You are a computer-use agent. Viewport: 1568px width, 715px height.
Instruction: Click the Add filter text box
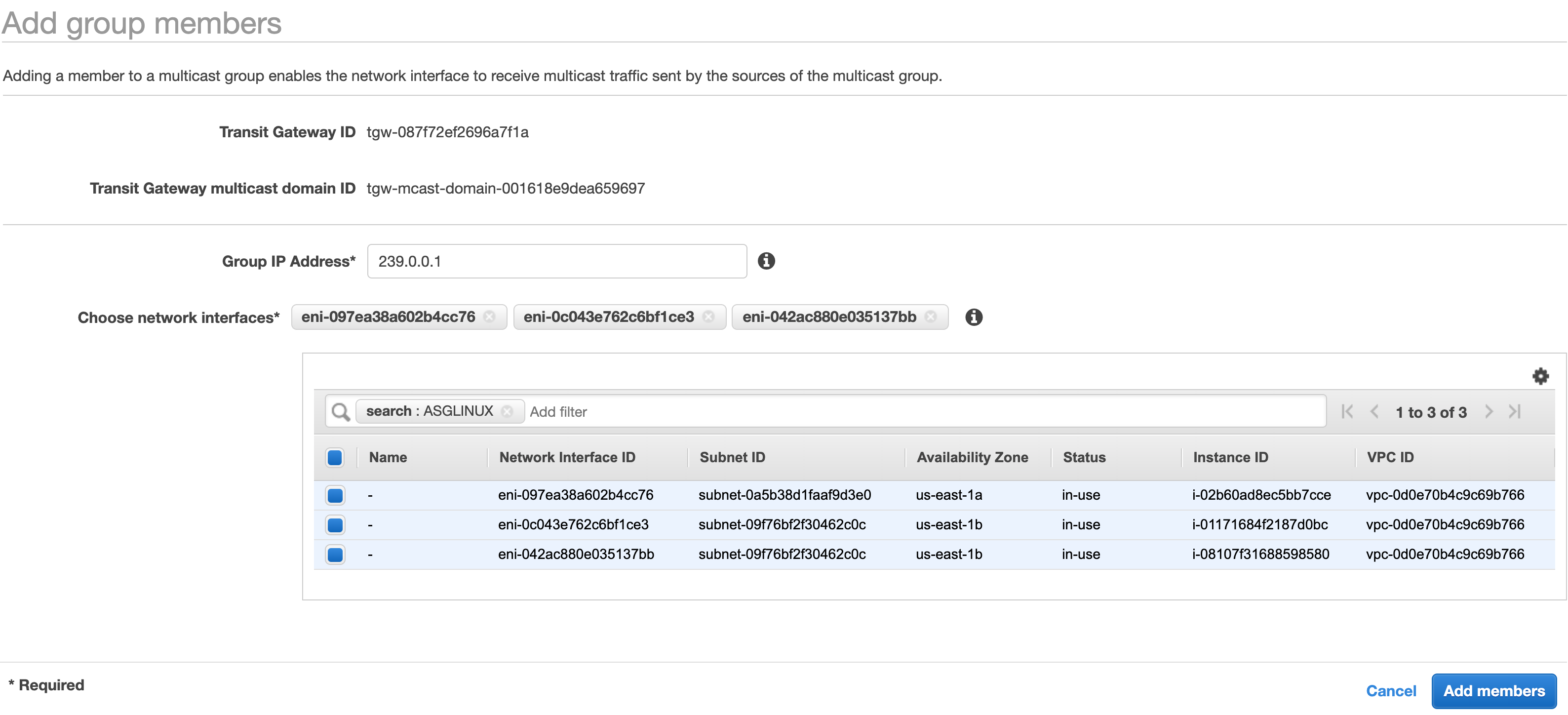[913, 412]
